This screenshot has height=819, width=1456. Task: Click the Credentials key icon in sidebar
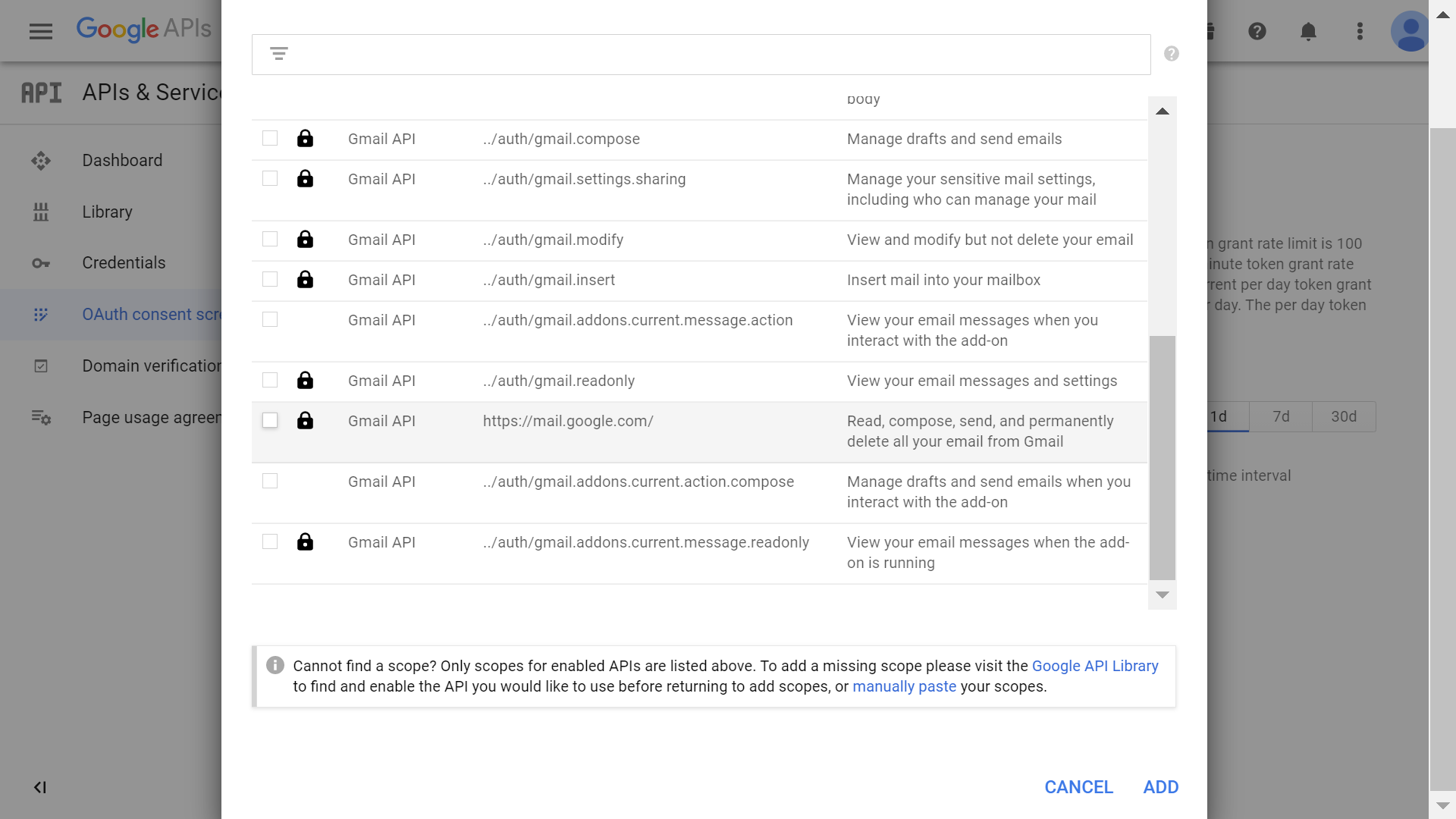click(x=41, y=263)
